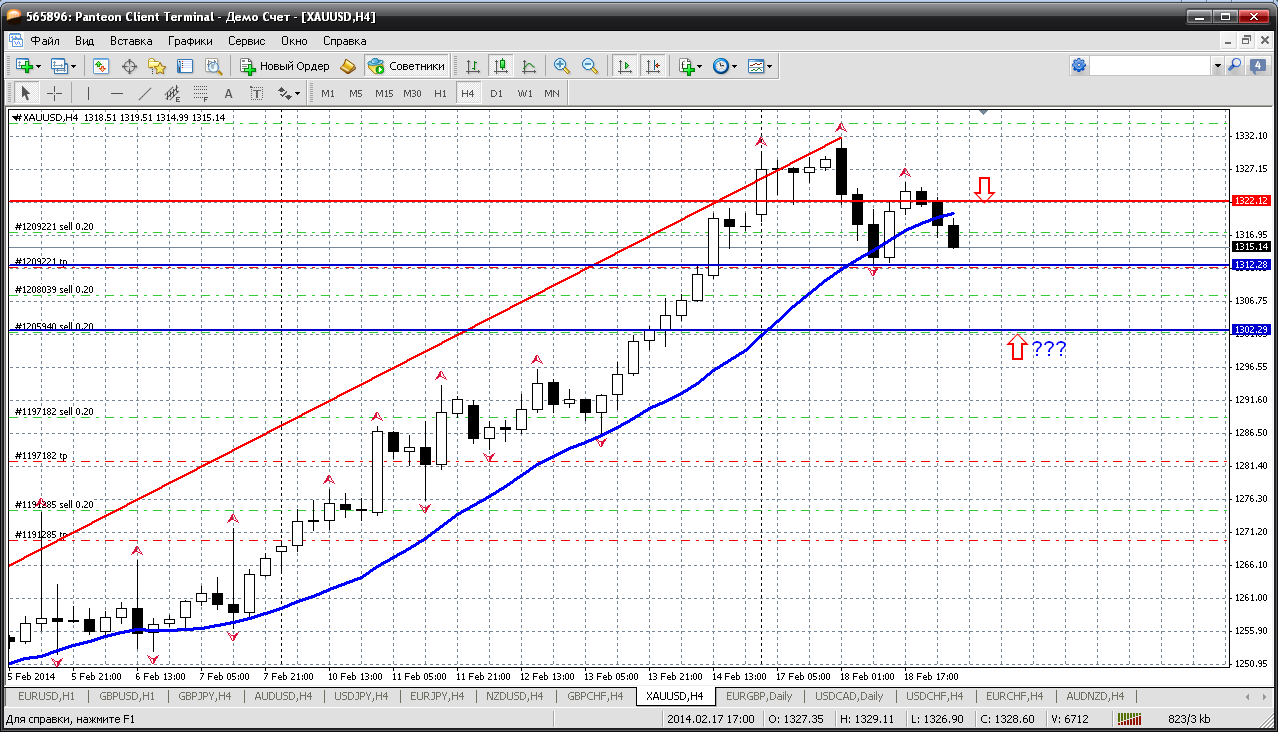Image resolution: width=1278 pixels, height=732 pixels.
Task: Activate the standard cursor mode
Action: tap(25, 93)
